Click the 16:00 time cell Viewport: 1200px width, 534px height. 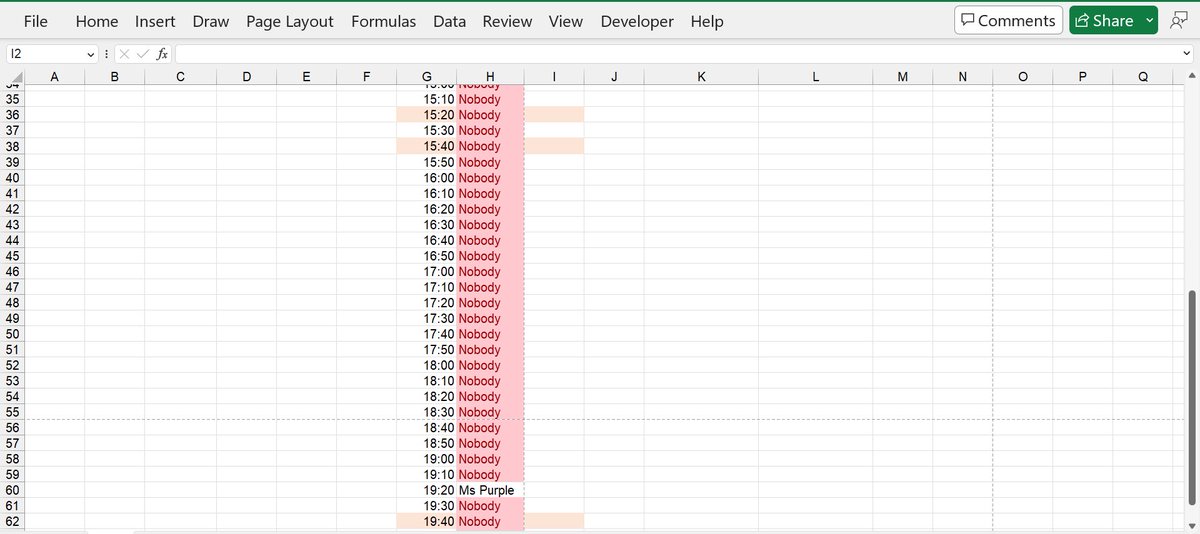[427, 177]
